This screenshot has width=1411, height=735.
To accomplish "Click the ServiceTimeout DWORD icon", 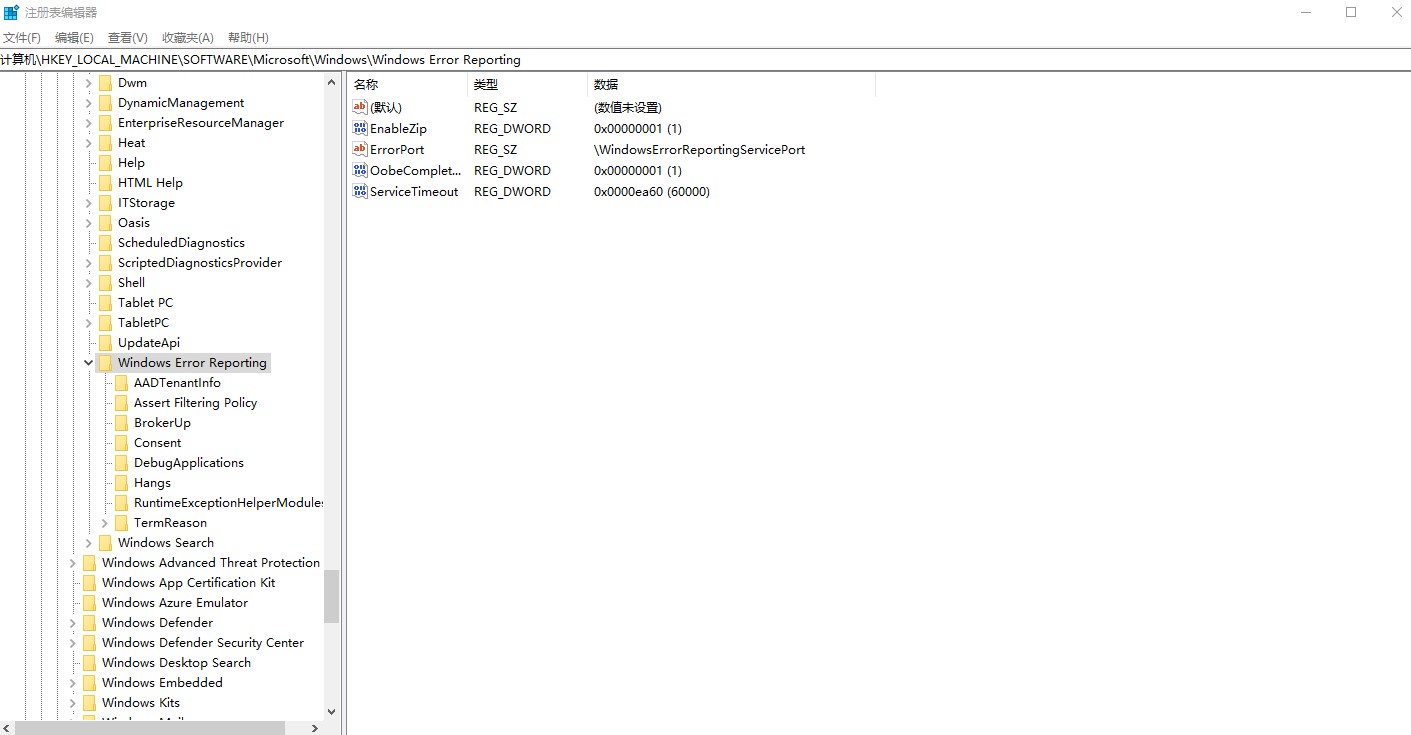I will [x=360, y=191].
